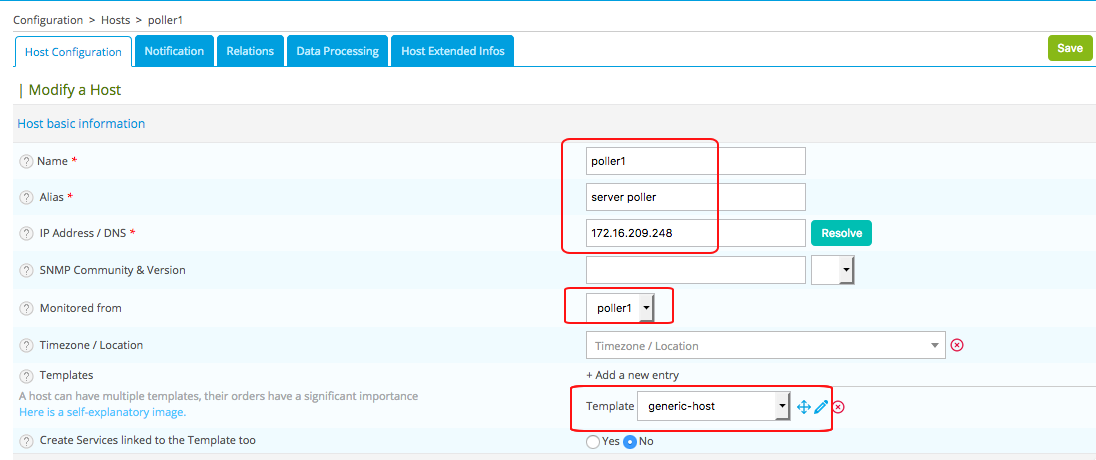Remove the generic-host template with red X
This screenshot has width=1096, height=460.
(x=839, y=407)
